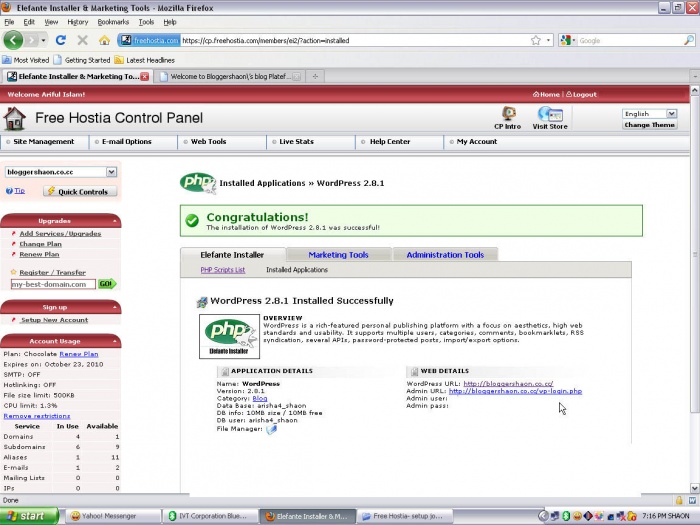Image resolution: width=700 pixels, height=525 pixels.
Task: Click the search magnifier icon
Action: 689,40
